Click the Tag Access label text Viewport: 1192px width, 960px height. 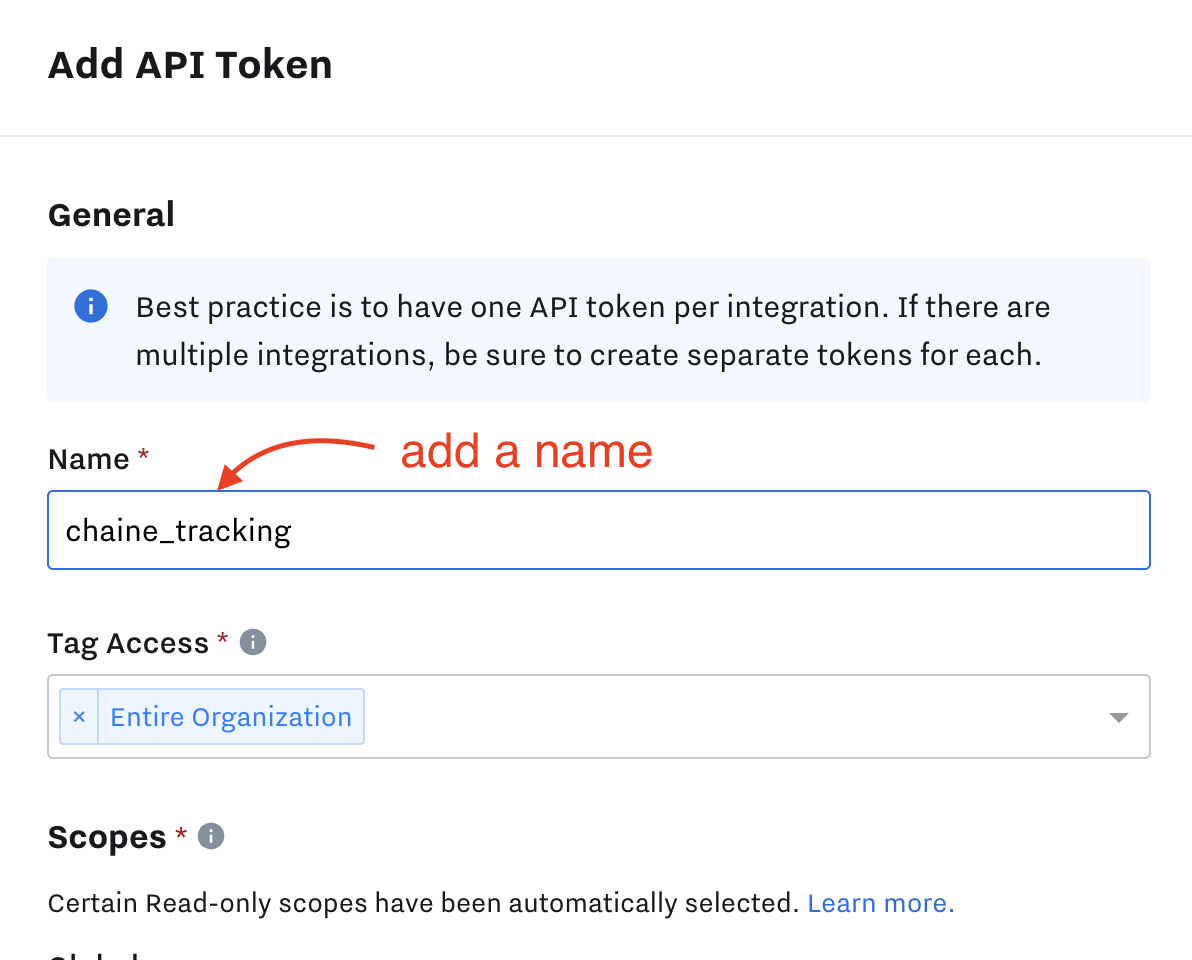(x=127, y=642)
